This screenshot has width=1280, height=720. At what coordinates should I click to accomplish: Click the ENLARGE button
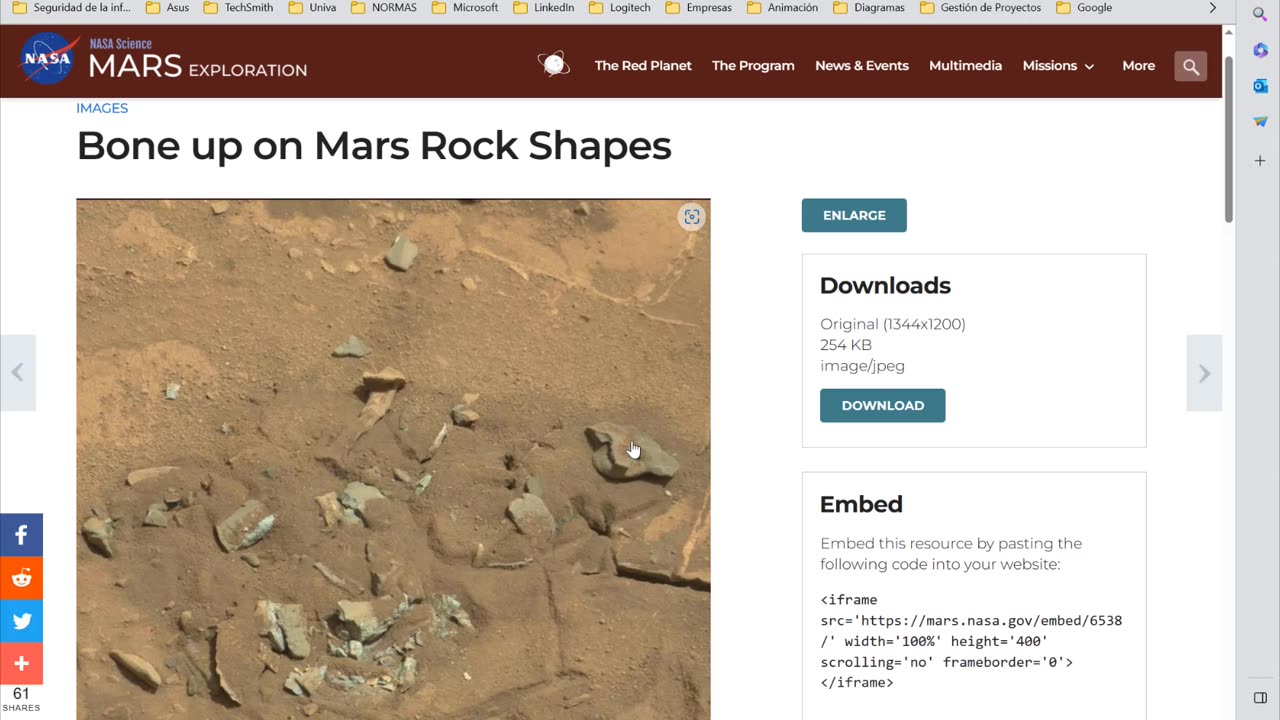click(x=854, y=215)
